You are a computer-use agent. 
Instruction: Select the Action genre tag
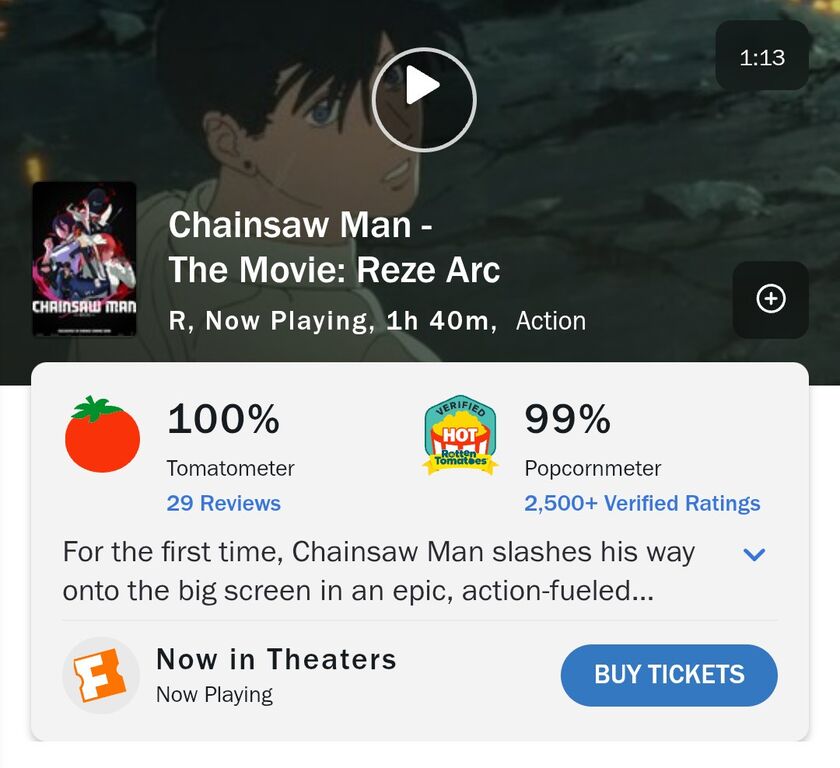tap(550, 321)
